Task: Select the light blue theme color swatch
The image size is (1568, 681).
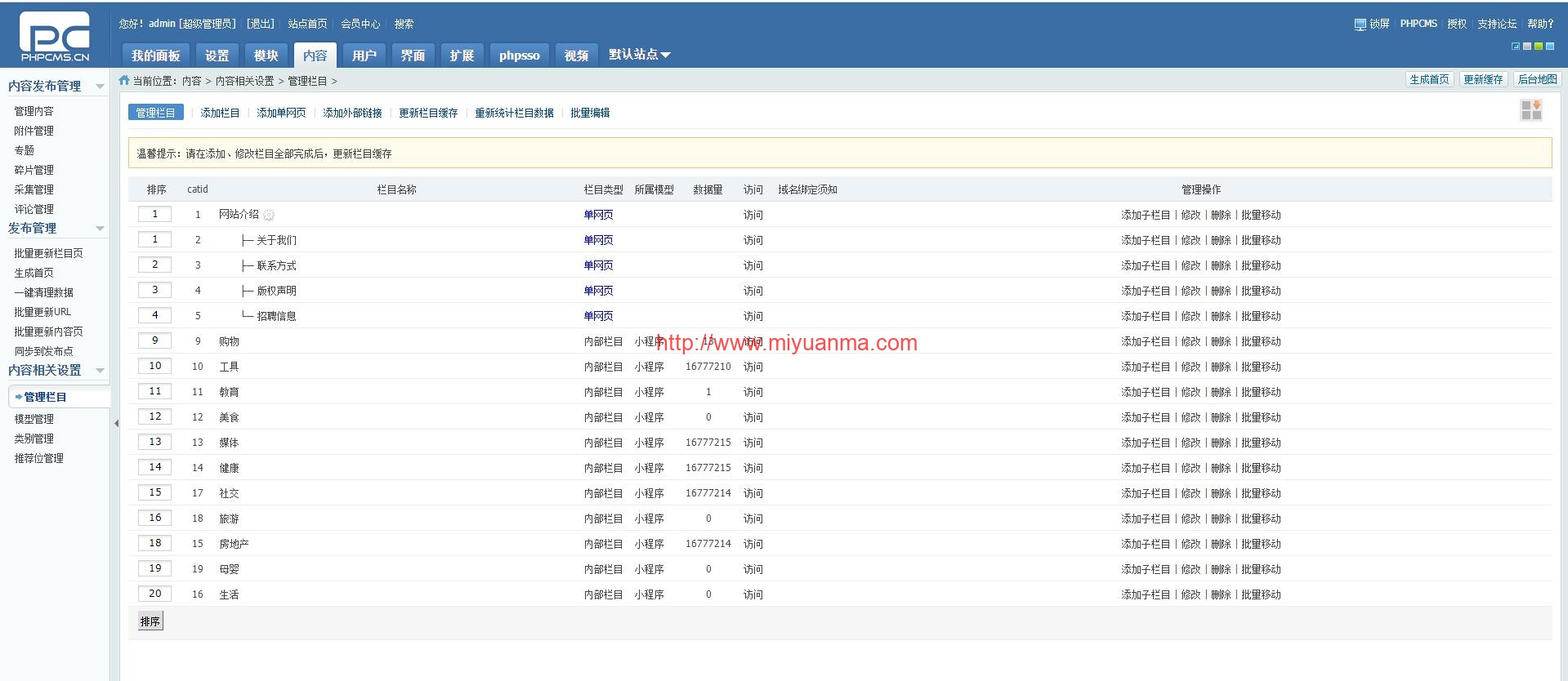Action: (x=1550, y=47)
